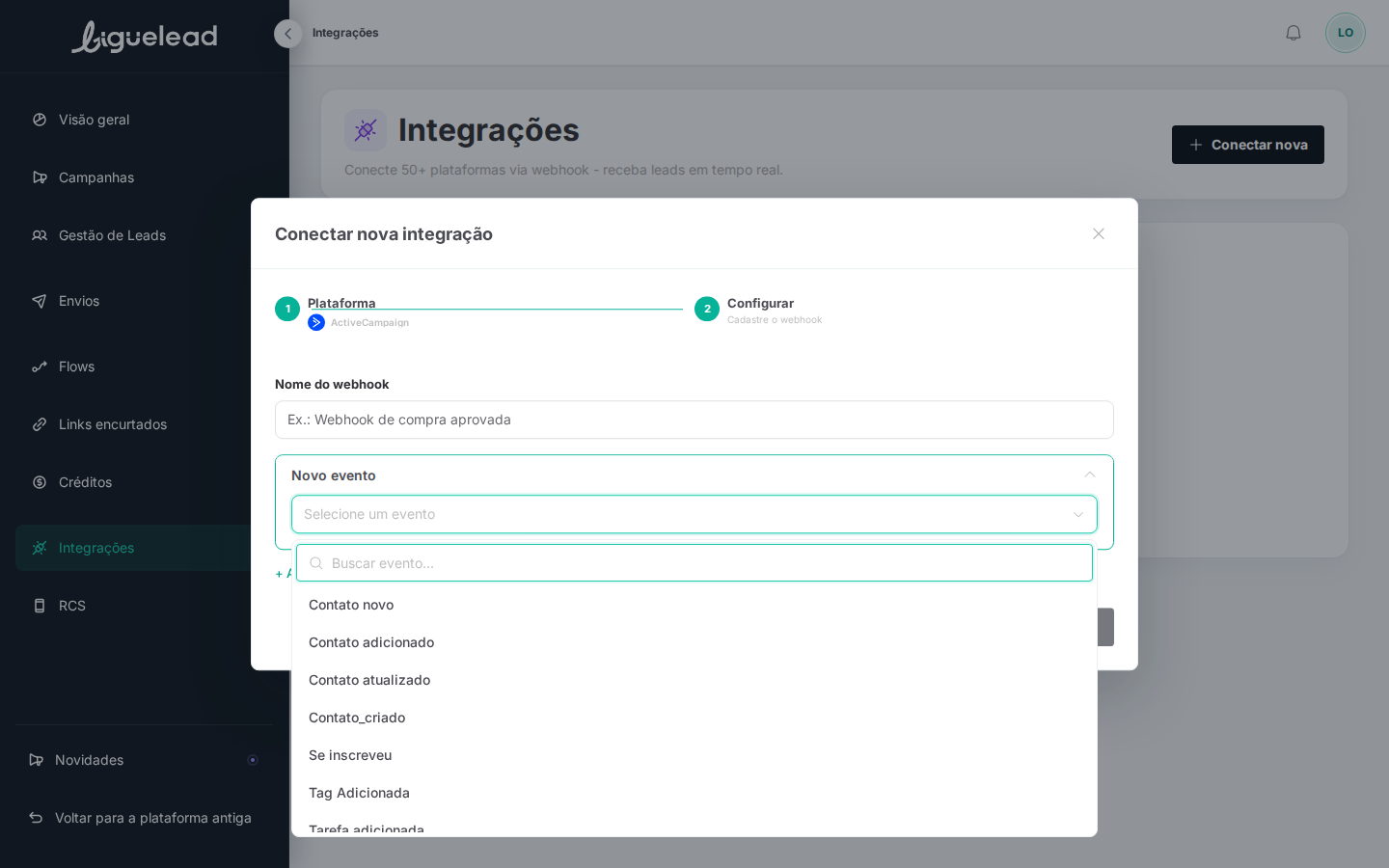Click the Integrações plug icon in sidebar
This screenshot has height=868, width=1389.
pyautogui.click(x=40, y=548)
